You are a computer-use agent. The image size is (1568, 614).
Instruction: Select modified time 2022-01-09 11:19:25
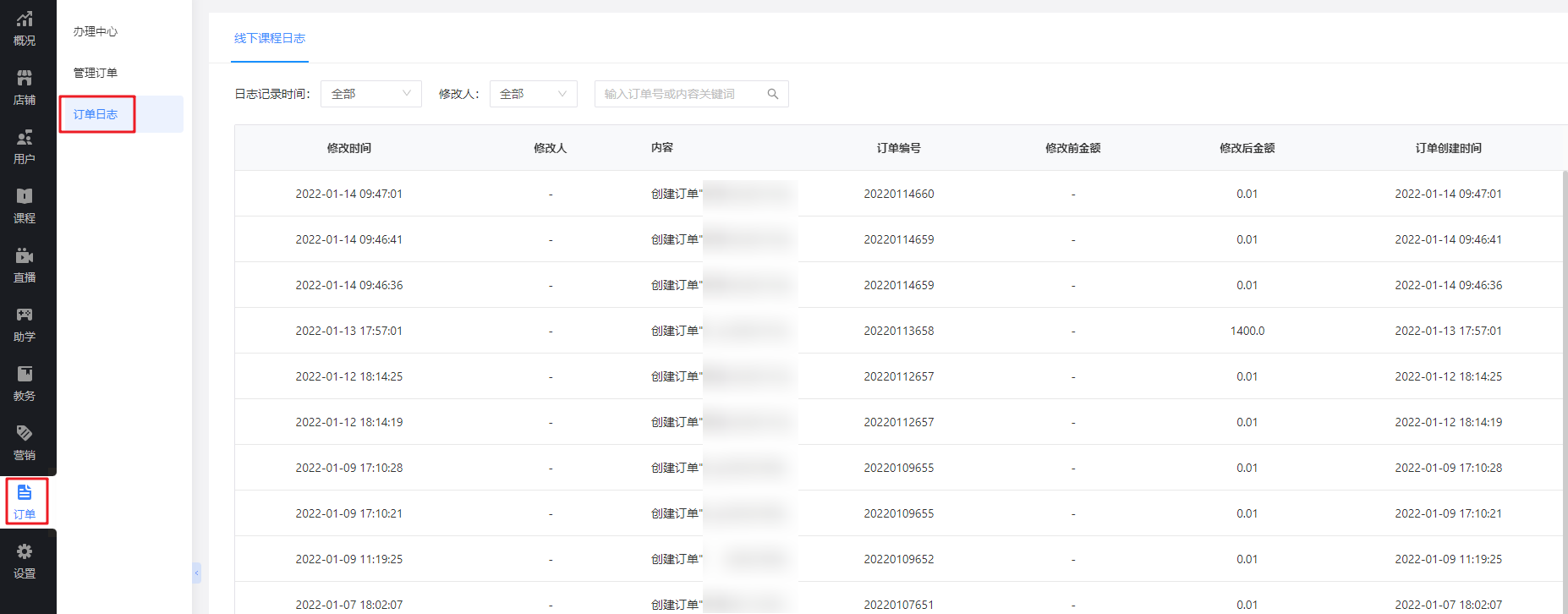coord(349,559)
